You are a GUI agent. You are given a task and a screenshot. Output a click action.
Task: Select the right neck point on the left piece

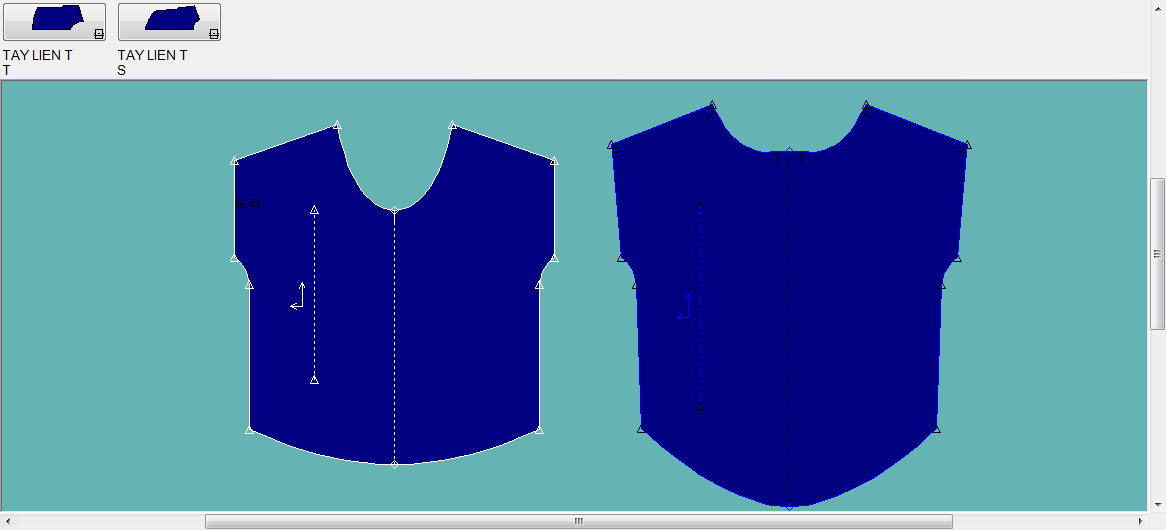tap(453, 125)
